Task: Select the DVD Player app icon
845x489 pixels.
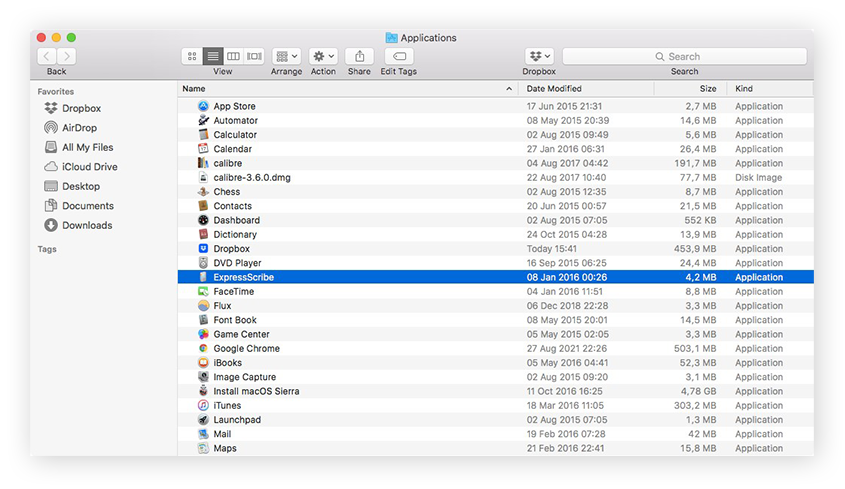Action: 203,263
